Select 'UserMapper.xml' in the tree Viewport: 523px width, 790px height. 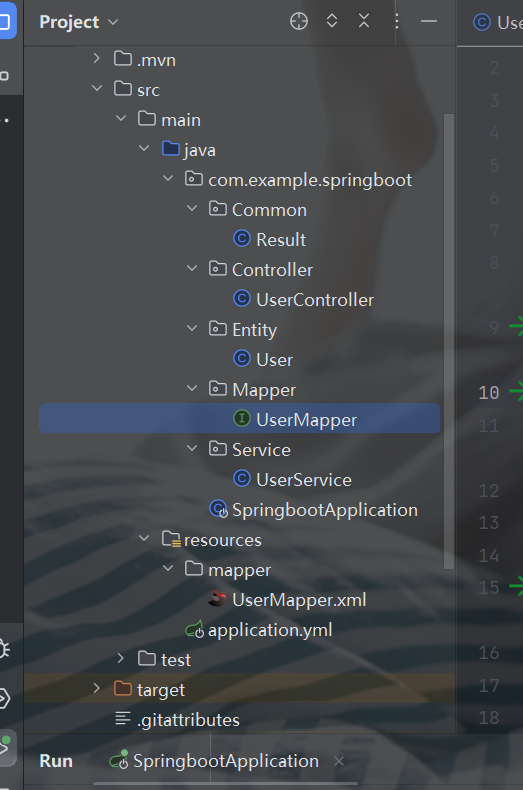[x=299, y=600]
